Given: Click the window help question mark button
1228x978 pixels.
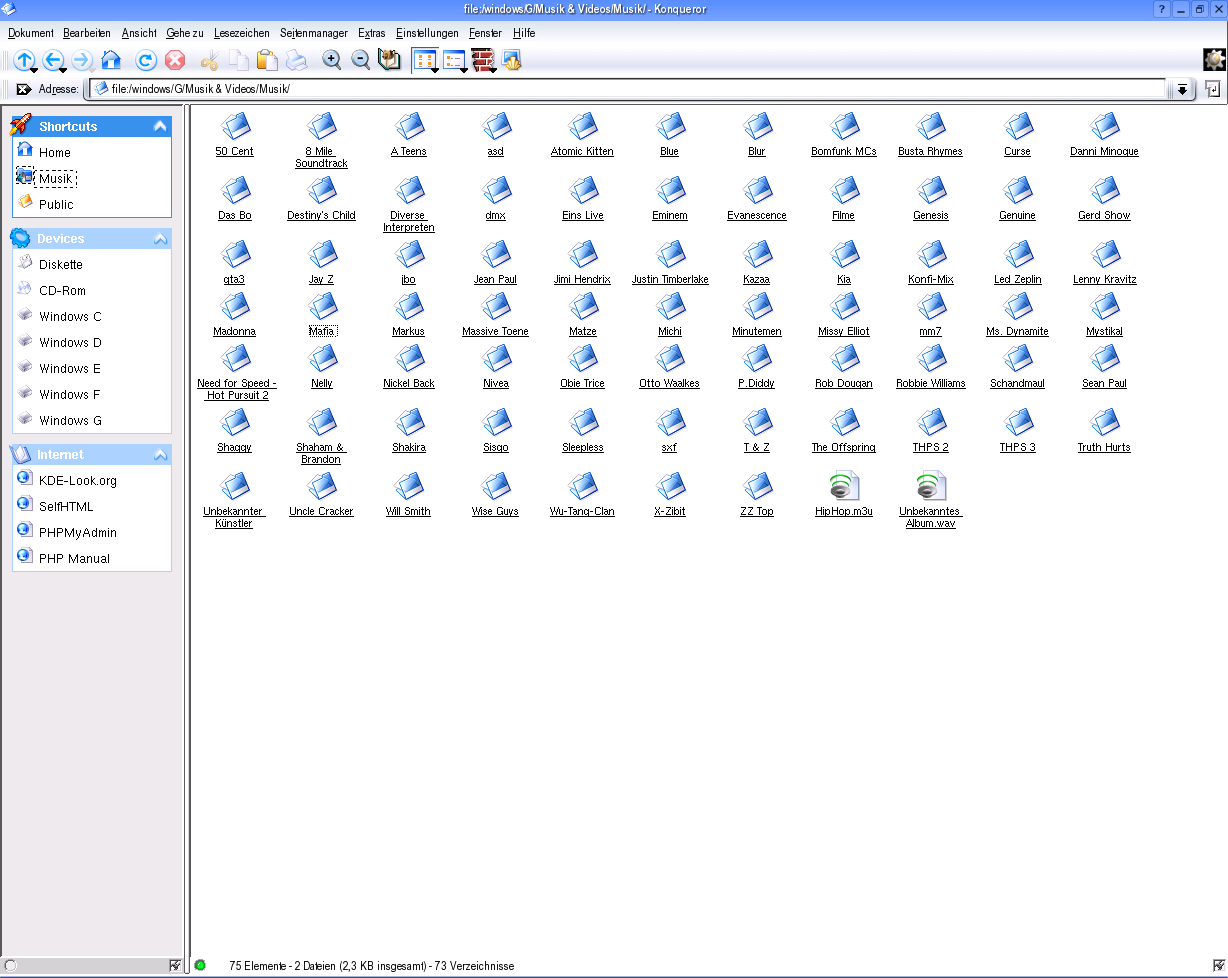Looking at the screenshot, I should coord(1162,9).
